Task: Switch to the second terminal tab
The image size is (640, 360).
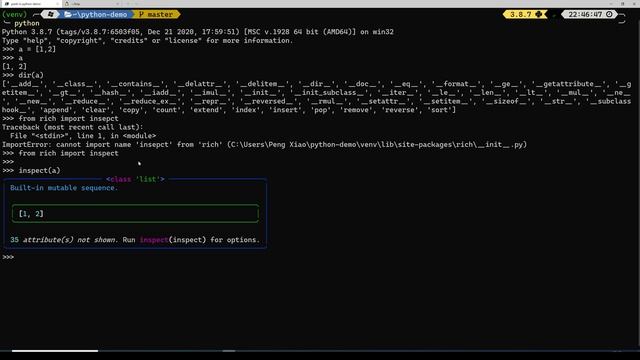Action: pos(92,4)
